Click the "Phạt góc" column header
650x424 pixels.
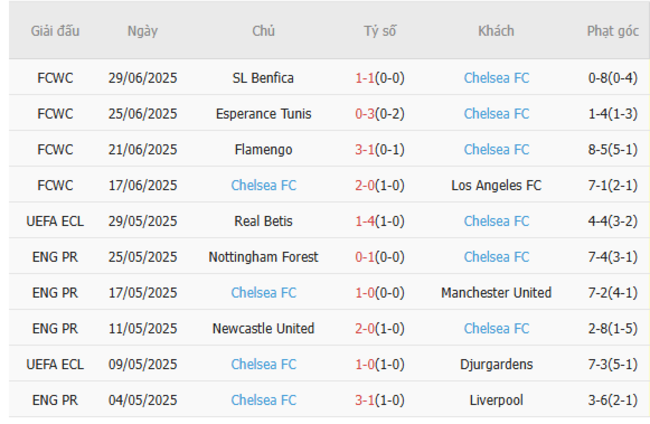pos(612,31)
